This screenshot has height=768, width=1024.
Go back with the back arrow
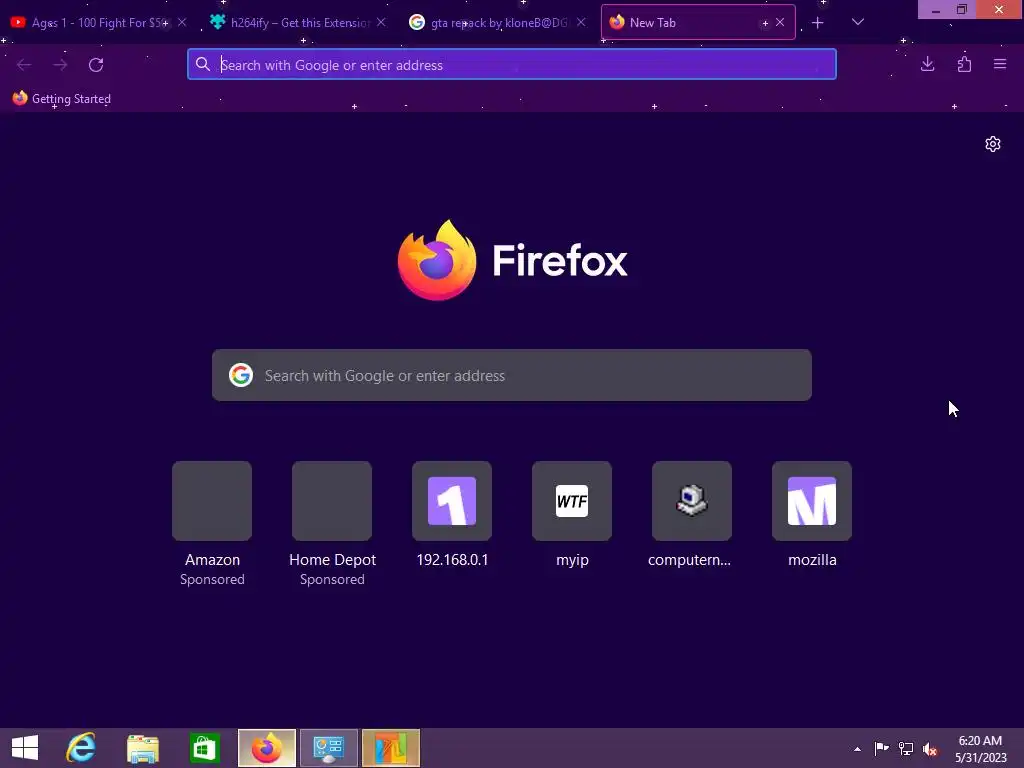(x=24, y=65)
